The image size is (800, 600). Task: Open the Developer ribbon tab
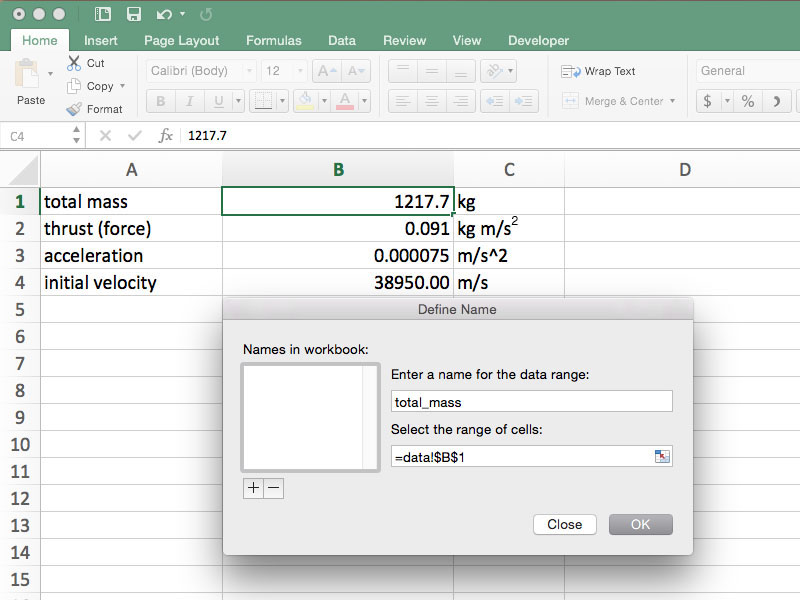point(538,41)
